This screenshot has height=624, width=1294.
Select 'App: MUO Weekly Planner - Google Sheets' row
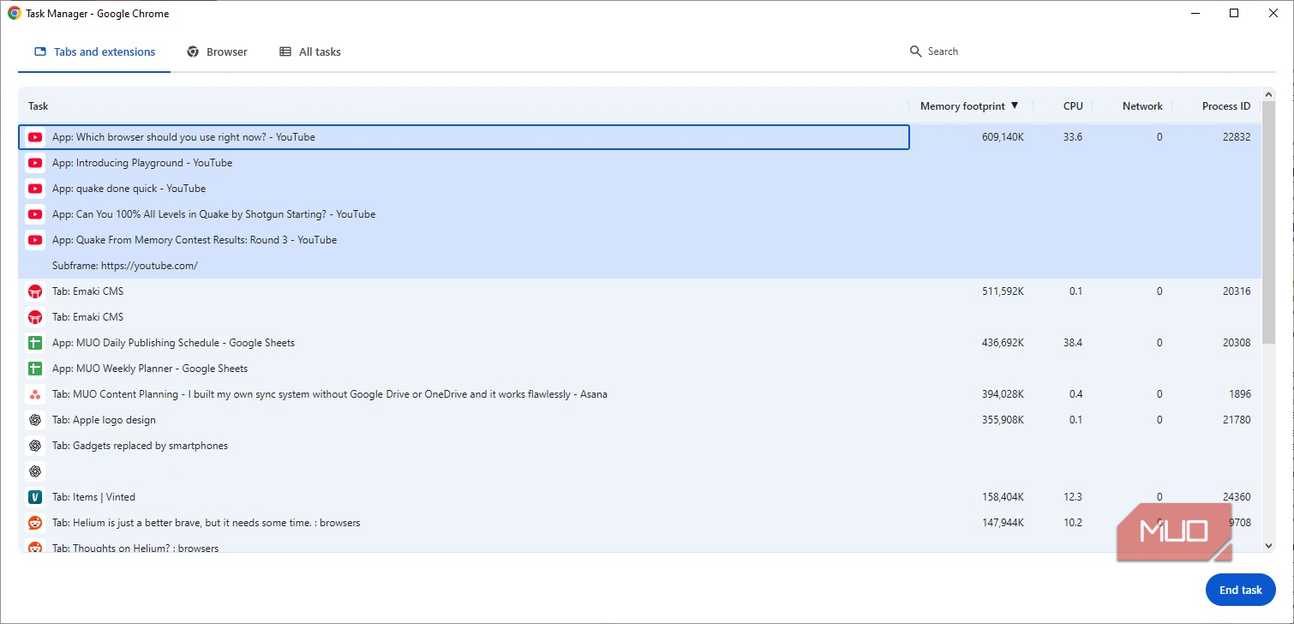click(640, 369)
